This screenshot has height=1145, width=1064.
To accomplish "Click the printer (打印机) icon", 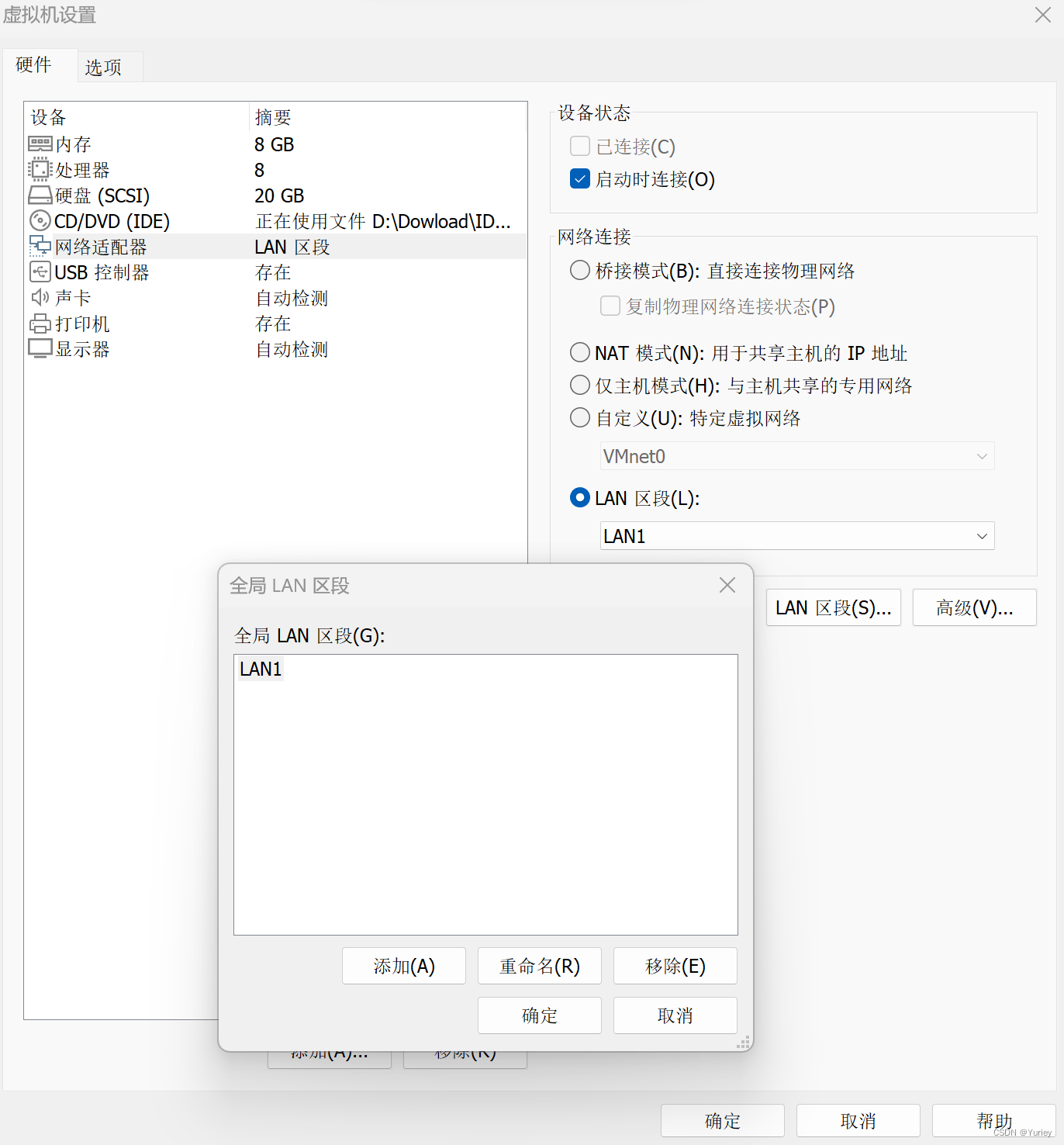I will [x=40, y=323].
